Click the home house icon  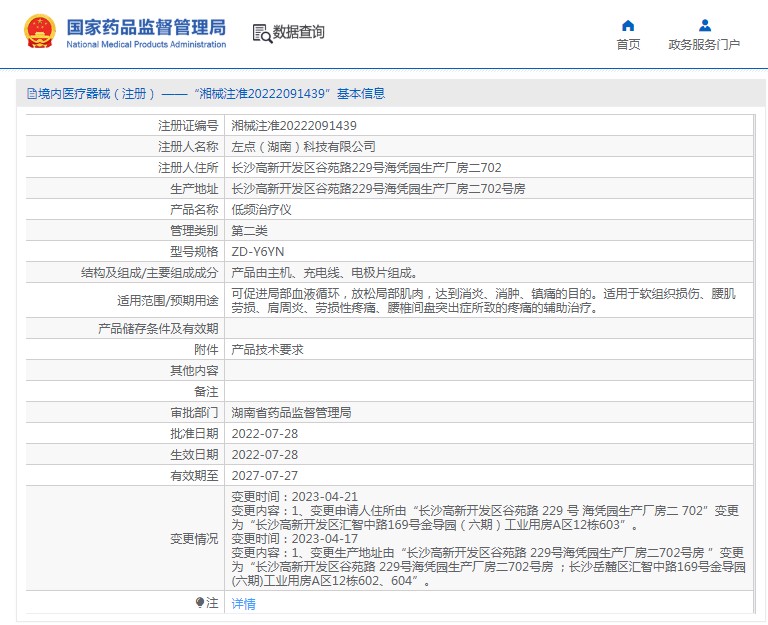628,25
